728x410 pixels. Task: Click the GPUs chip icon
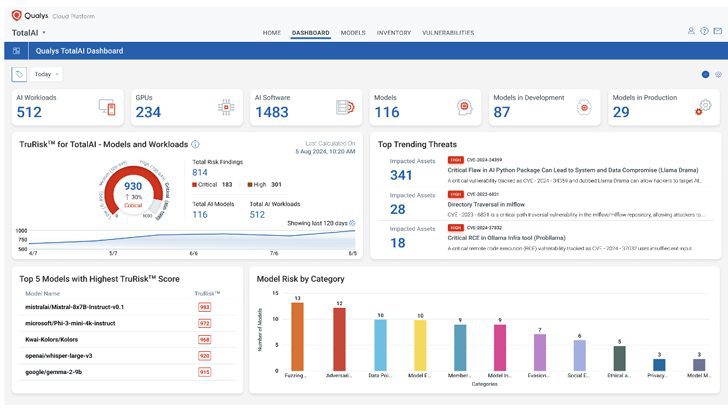[226, 107]
